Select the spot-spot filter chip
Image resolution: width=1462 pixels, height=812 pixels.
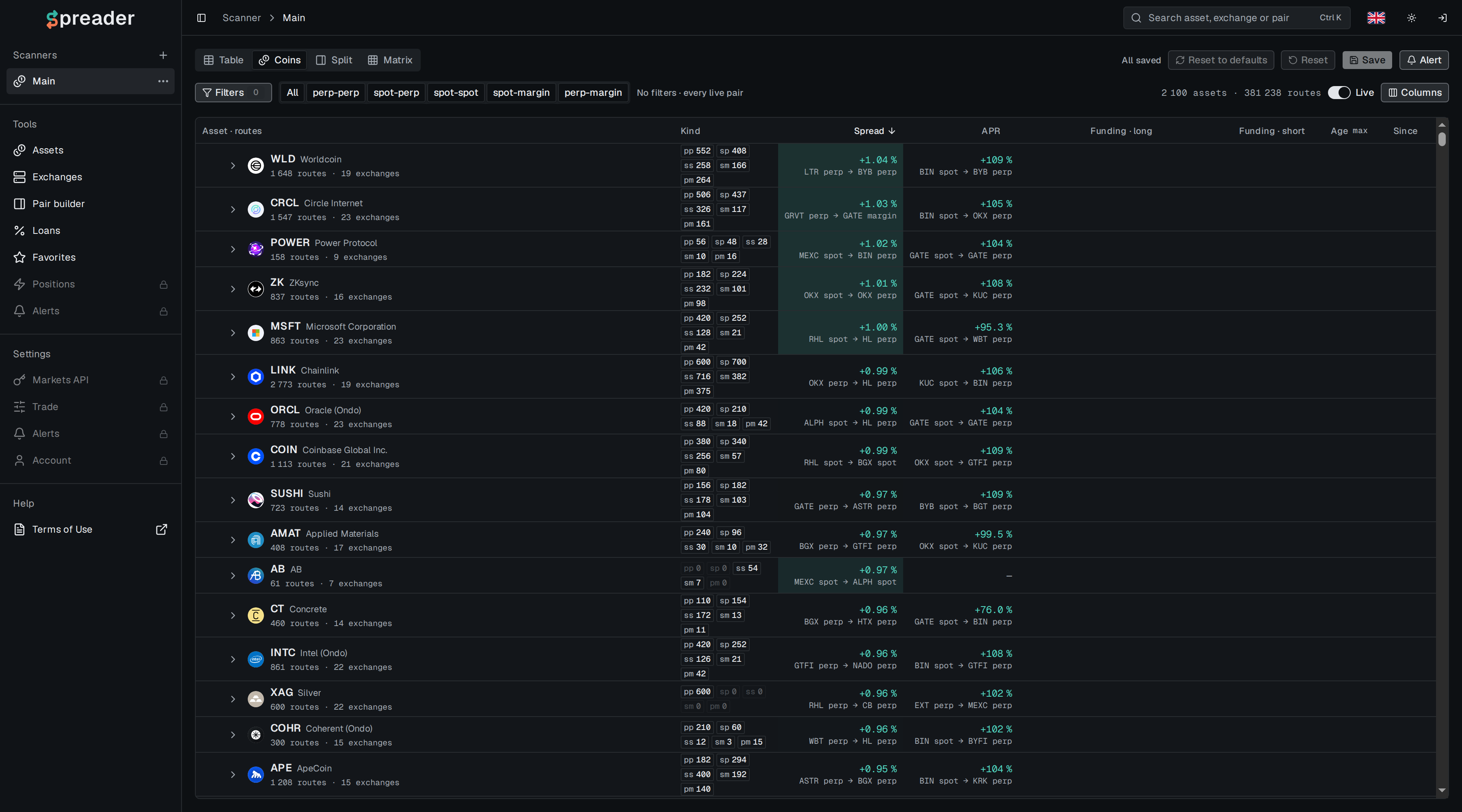456,93
